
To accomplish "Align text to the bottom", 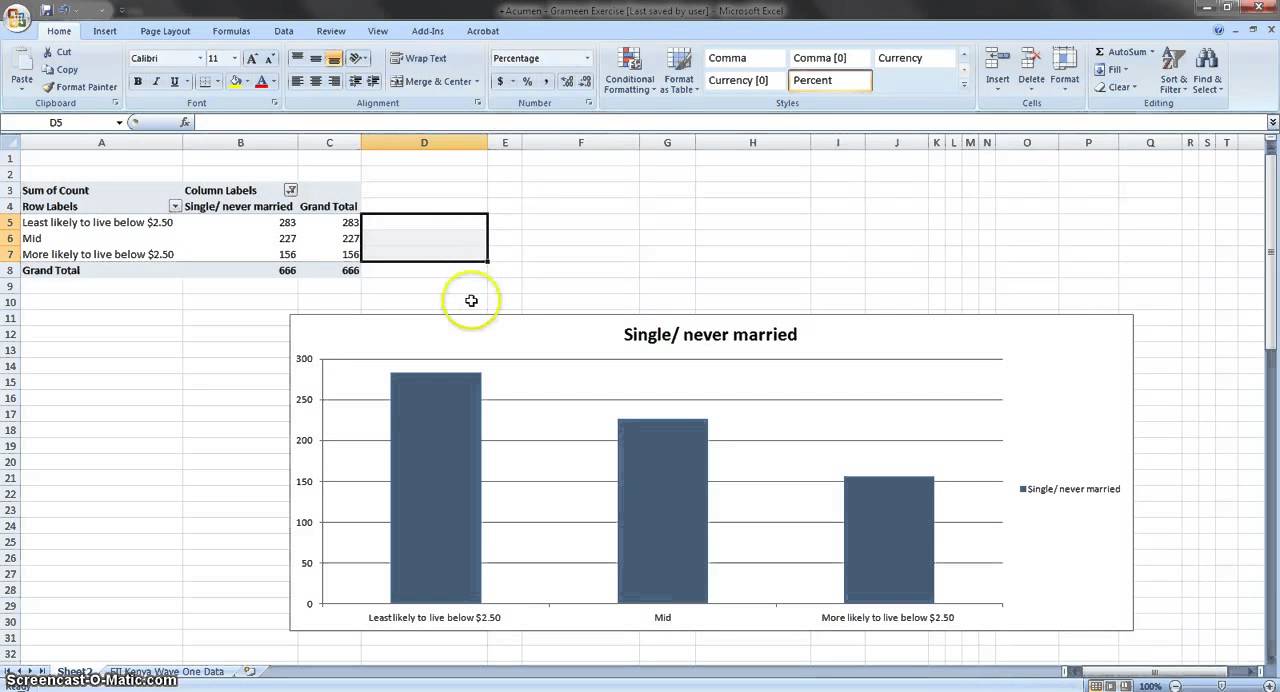I will point(334,59).
